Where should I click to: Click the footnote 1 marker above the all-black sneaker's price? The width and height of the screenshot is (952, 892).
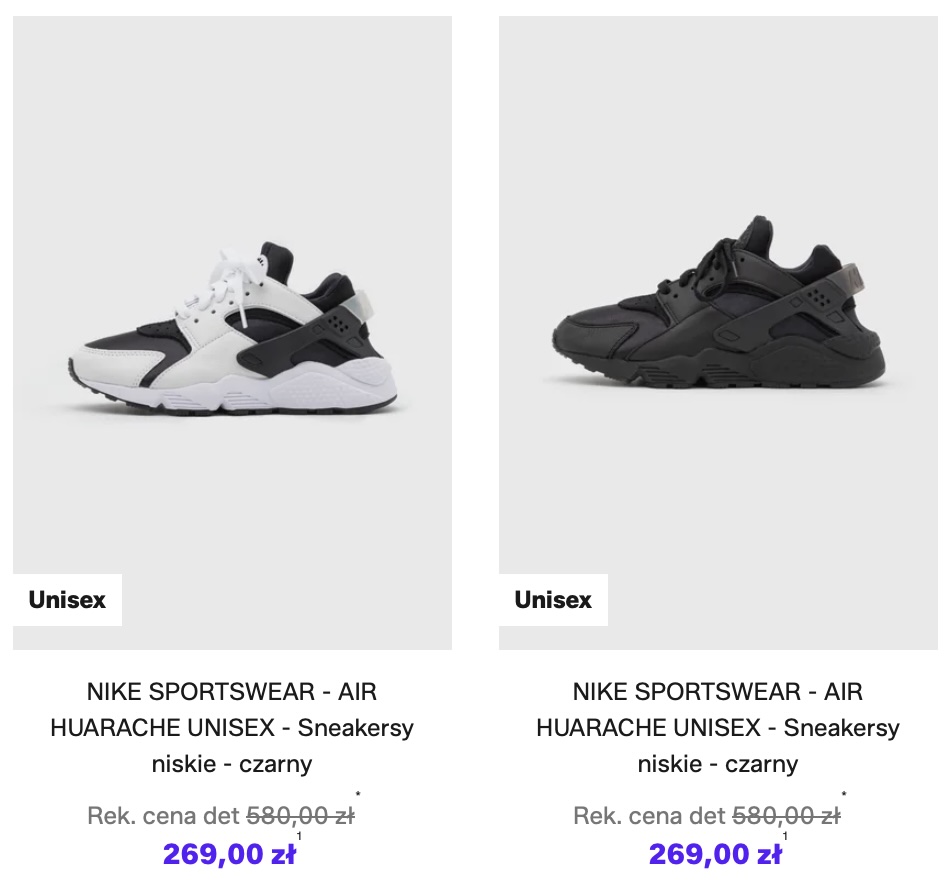click(785, 836)
